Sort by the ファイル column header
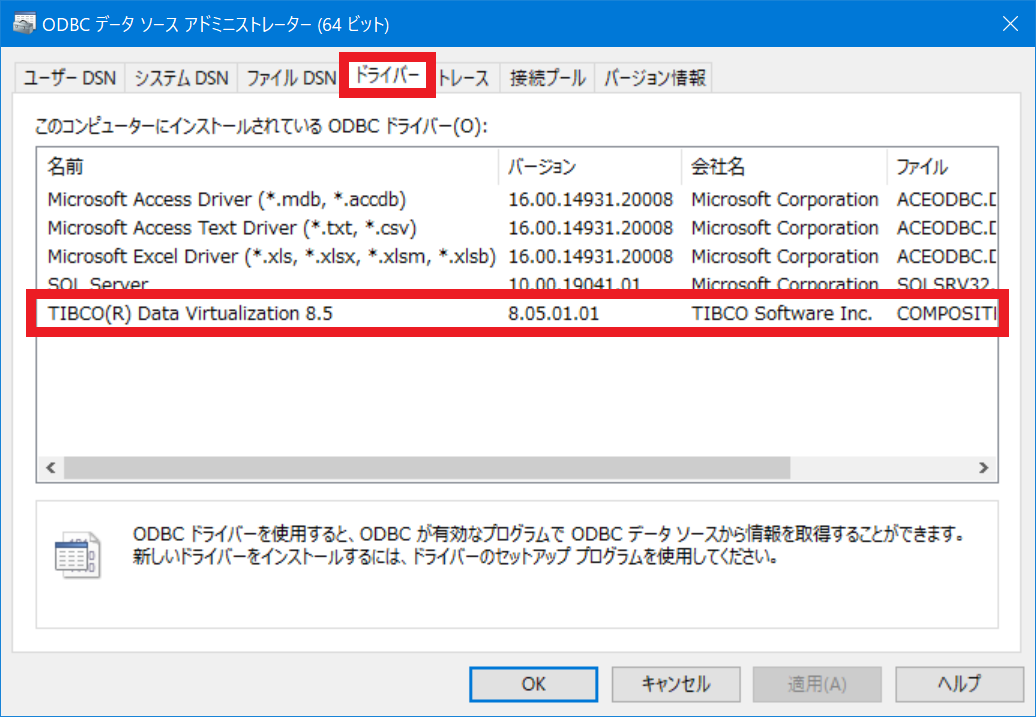Viewport: 1036px width, 717px height. [x=942, y=167]
